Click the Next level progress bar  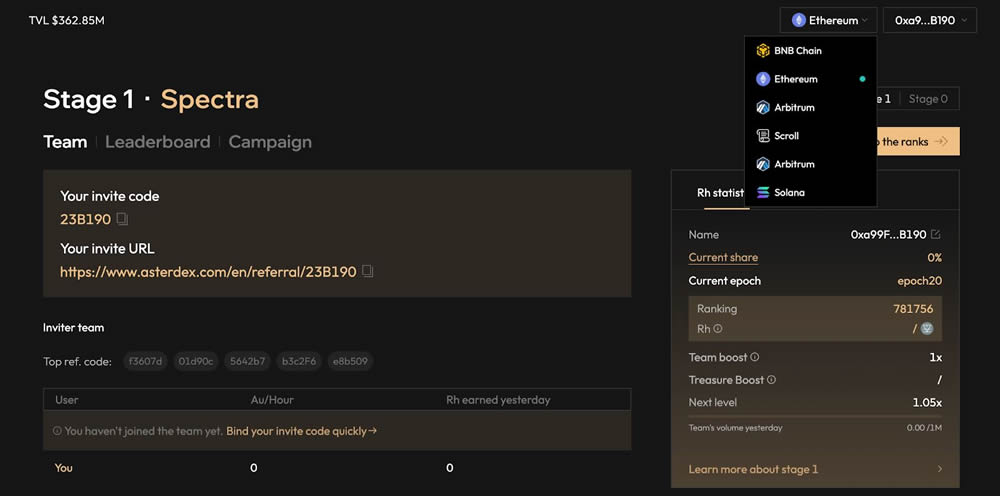click(815, 416)
